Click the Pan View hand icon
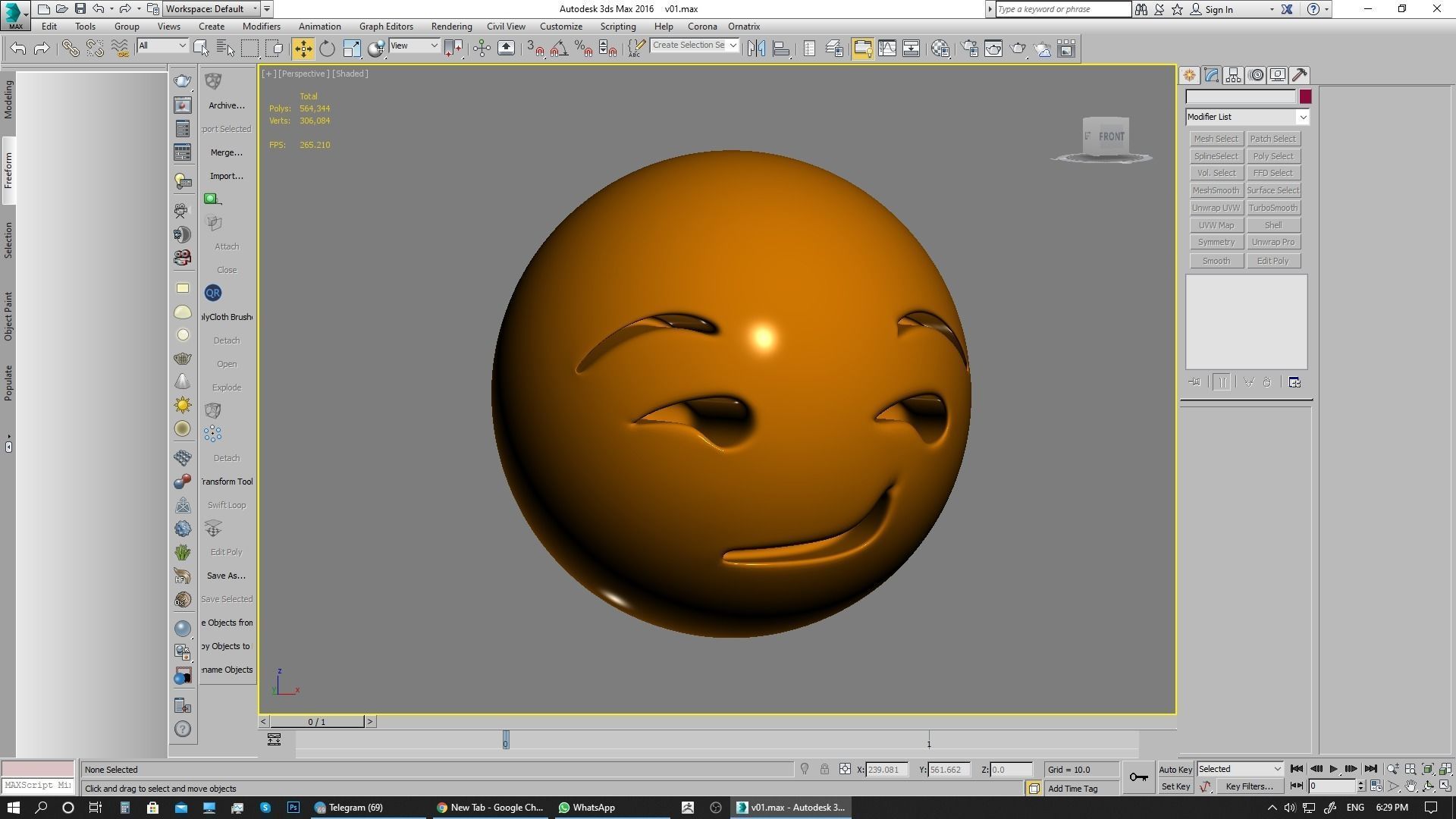 (1410, 786)
